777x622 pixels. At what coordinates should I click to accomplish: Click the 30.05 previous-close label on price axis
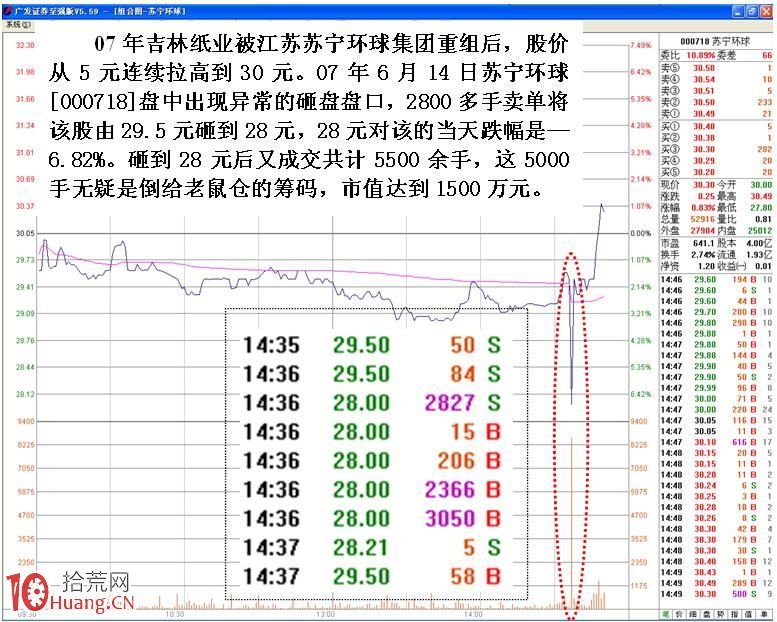tap(25, 233)
